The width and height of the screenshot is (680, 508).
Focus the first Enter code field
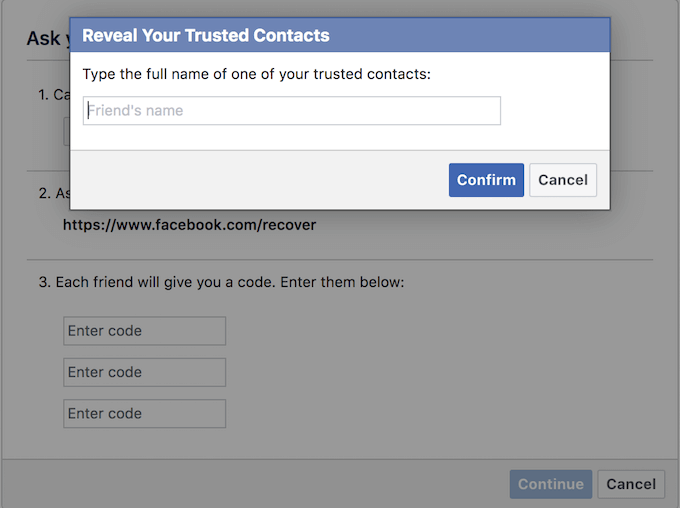pyautogui.click(x=145, y=331)
